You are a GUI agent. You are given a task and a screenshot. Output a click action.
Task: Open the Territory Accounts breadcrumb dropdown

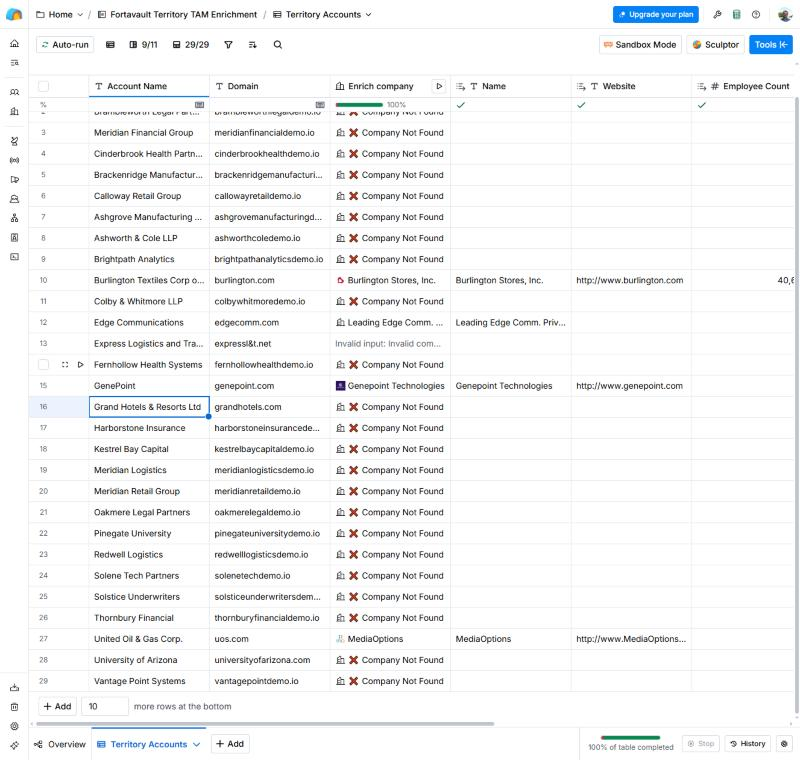[368, 15]
